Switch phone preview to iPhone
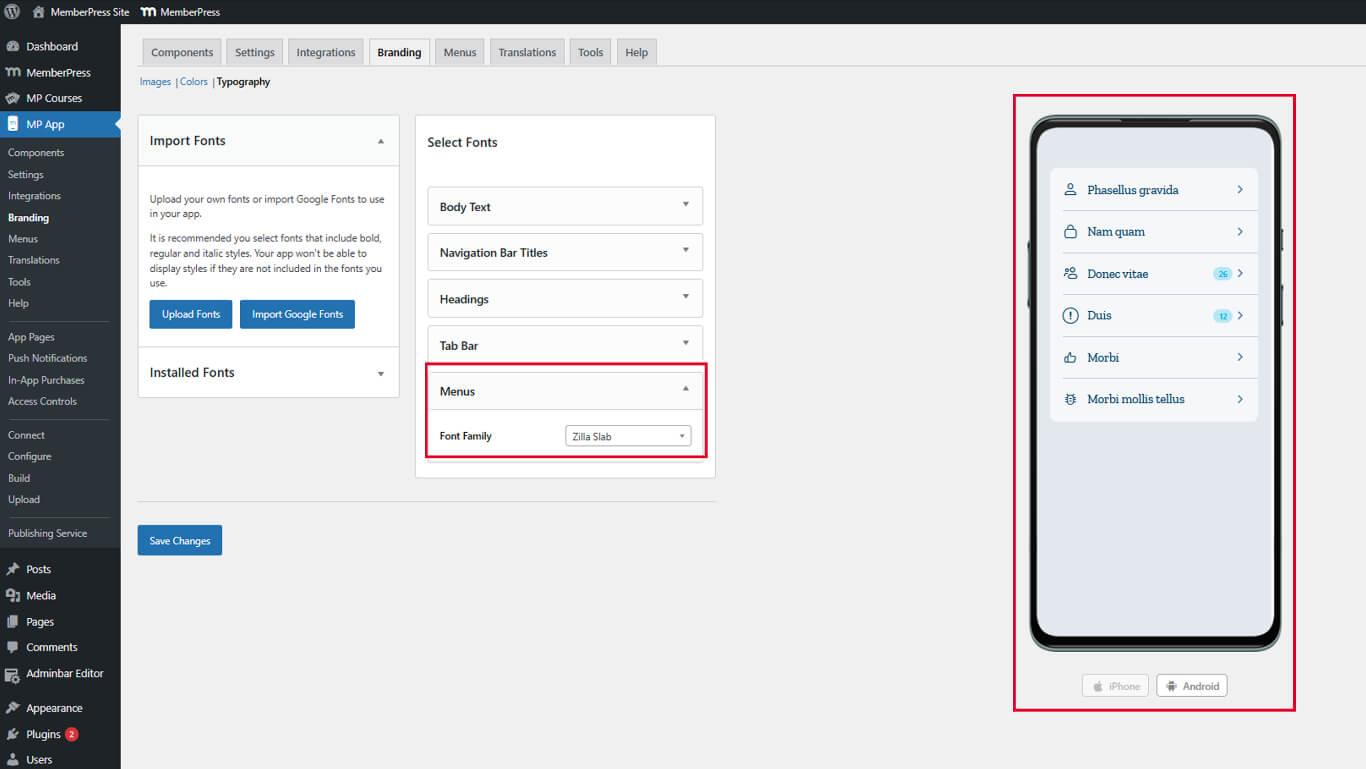The image size is (1366, 769). coord(1115,686)
